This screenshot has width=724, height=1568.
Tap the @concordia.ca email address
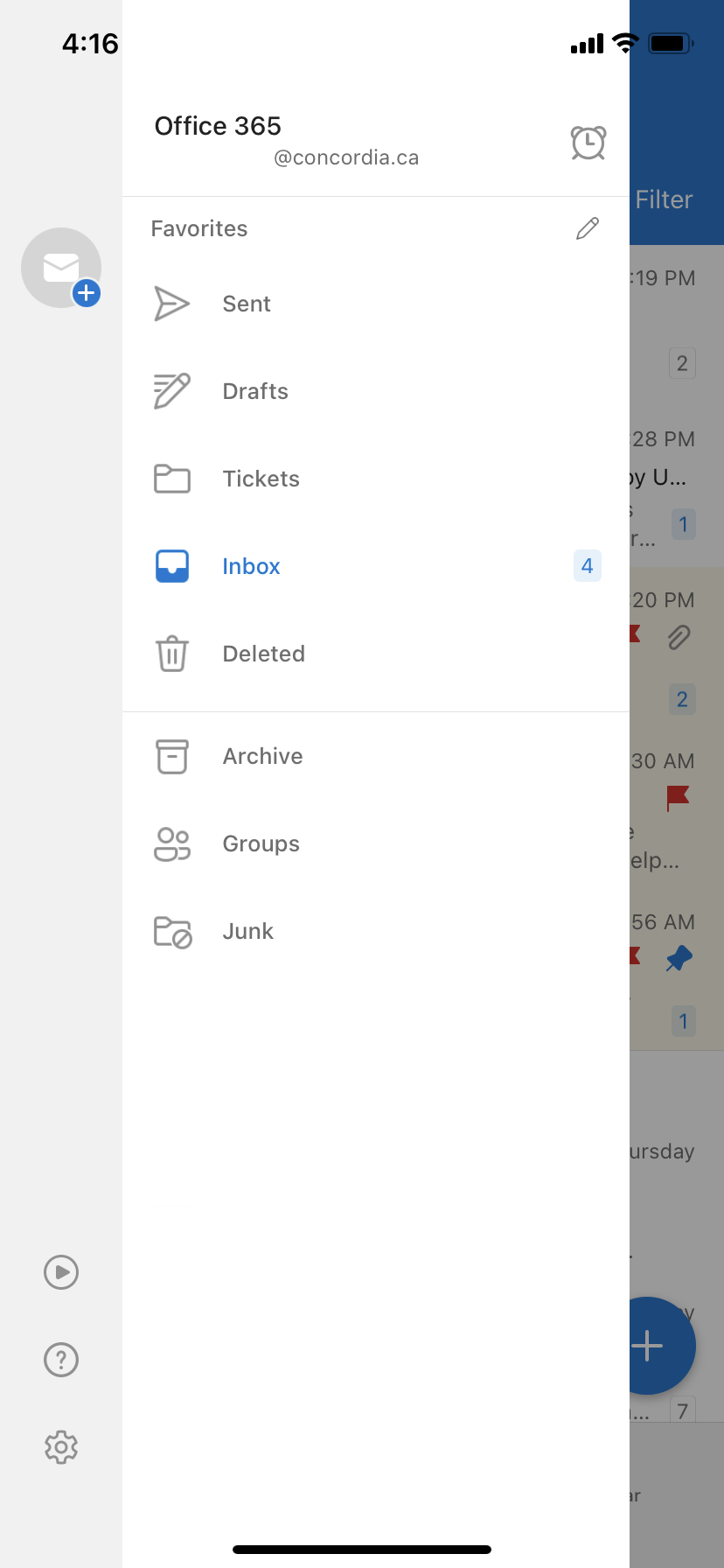[x=346, y=157]
